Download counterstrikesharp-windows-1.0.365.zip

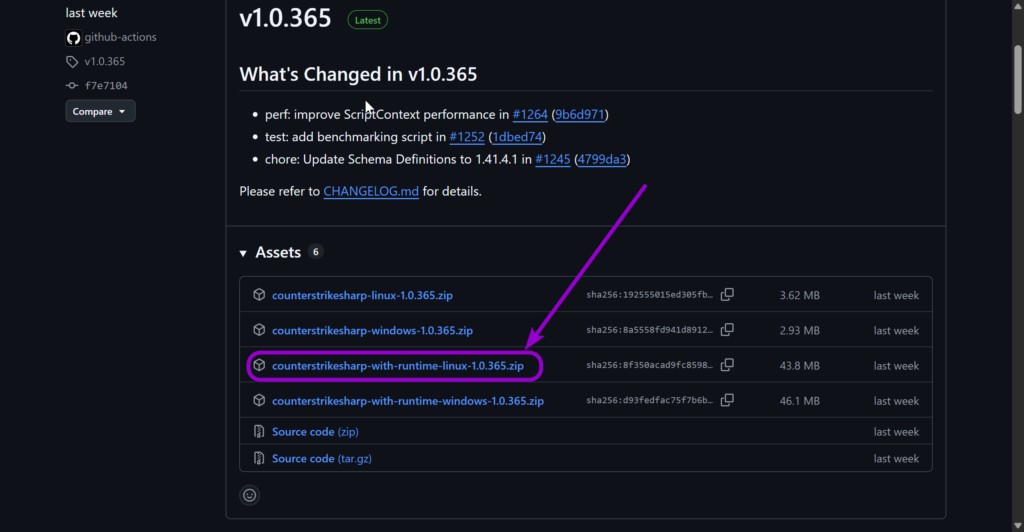coord(372,330)
